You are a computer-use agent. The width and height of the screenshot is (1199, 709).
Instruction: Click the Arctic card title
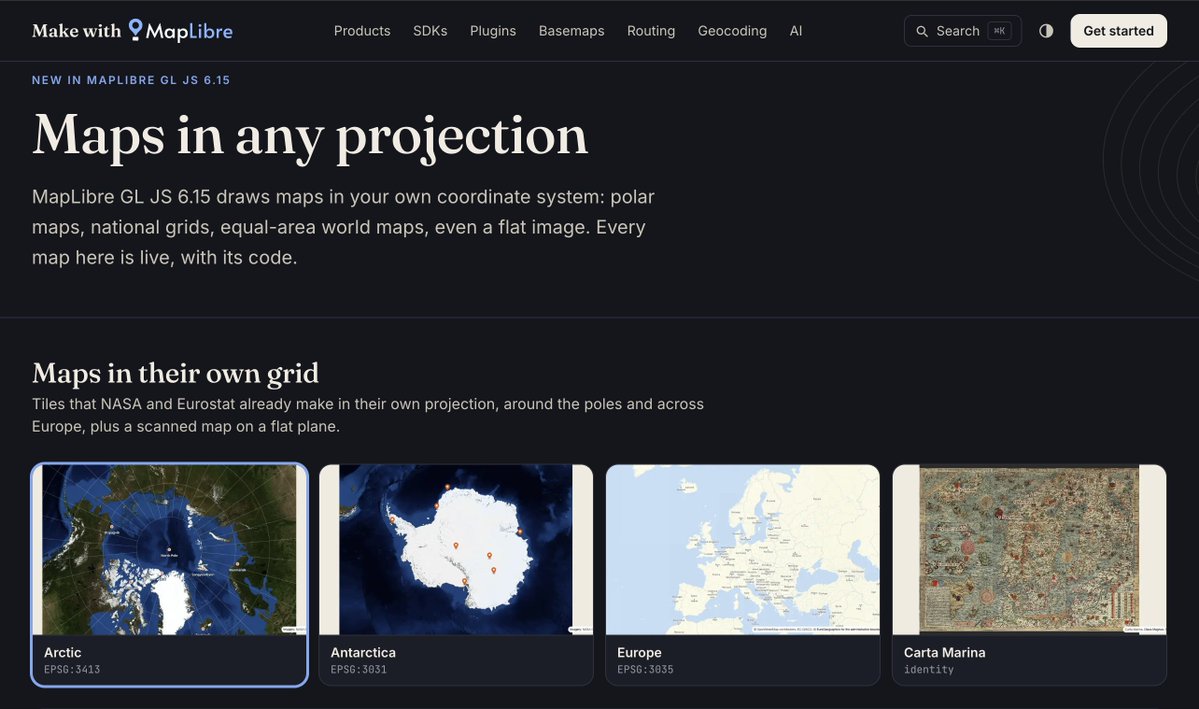point(62,652)
